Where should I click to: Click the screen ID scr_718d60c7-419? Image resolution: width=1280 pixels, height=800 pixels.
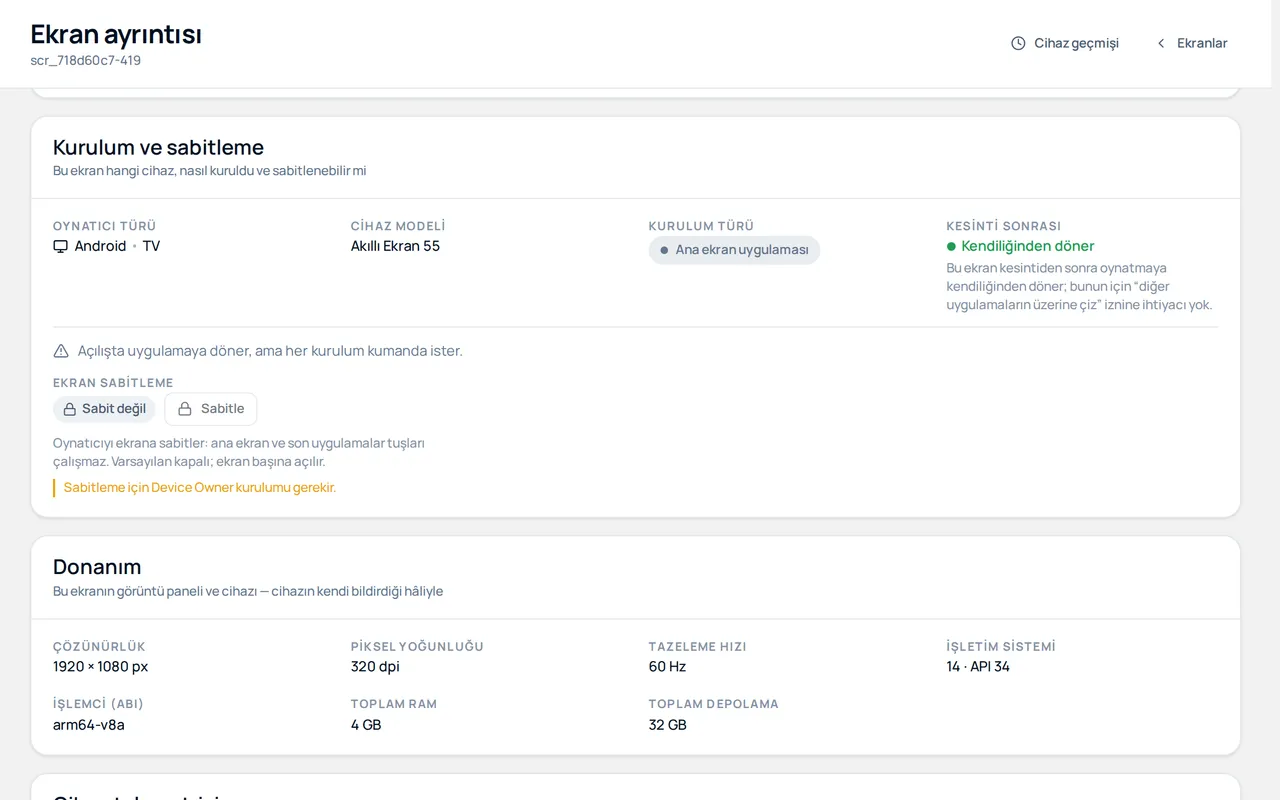(86, 60)
